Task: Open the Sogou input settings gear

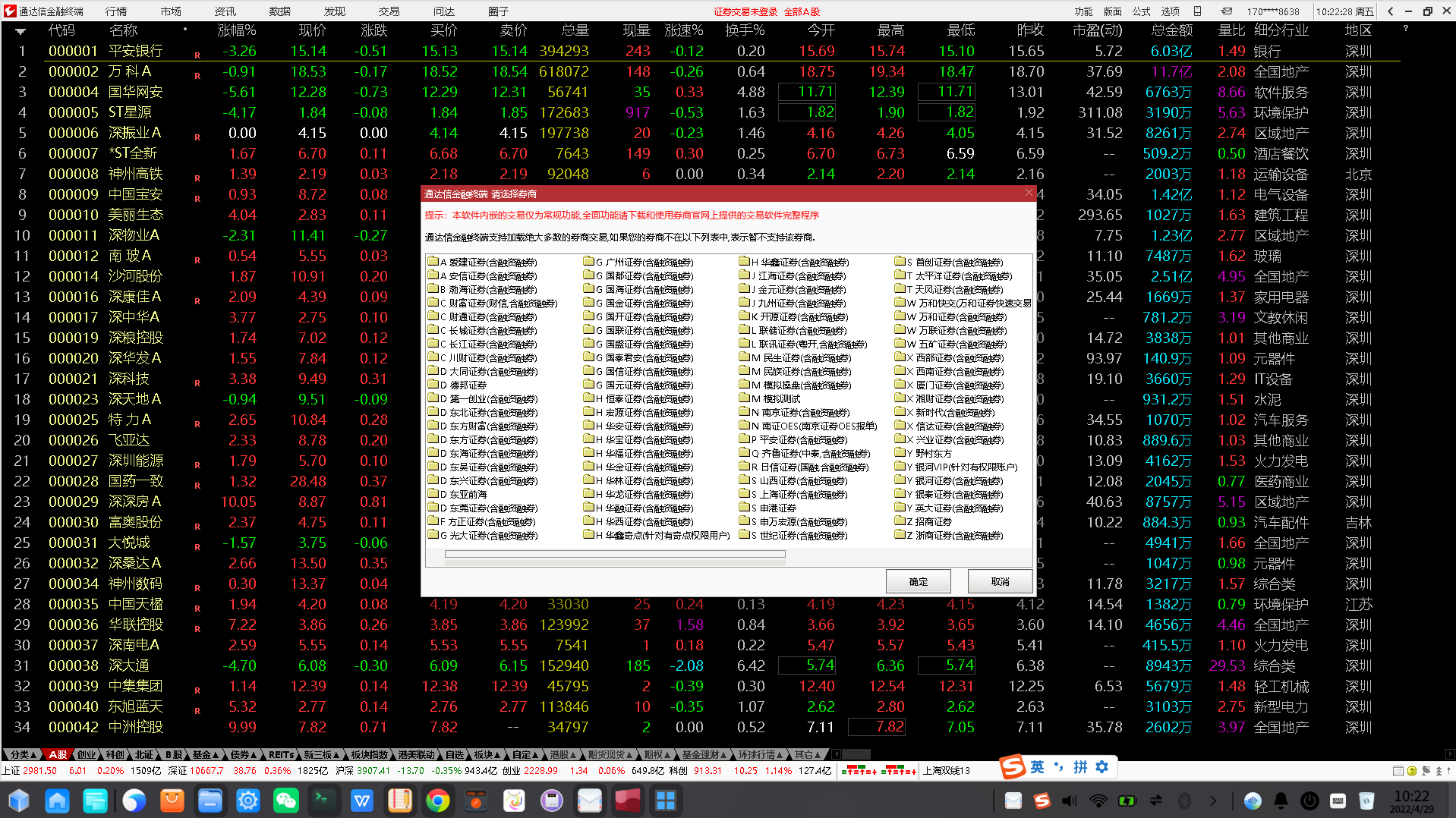Action: point(1102,767)
